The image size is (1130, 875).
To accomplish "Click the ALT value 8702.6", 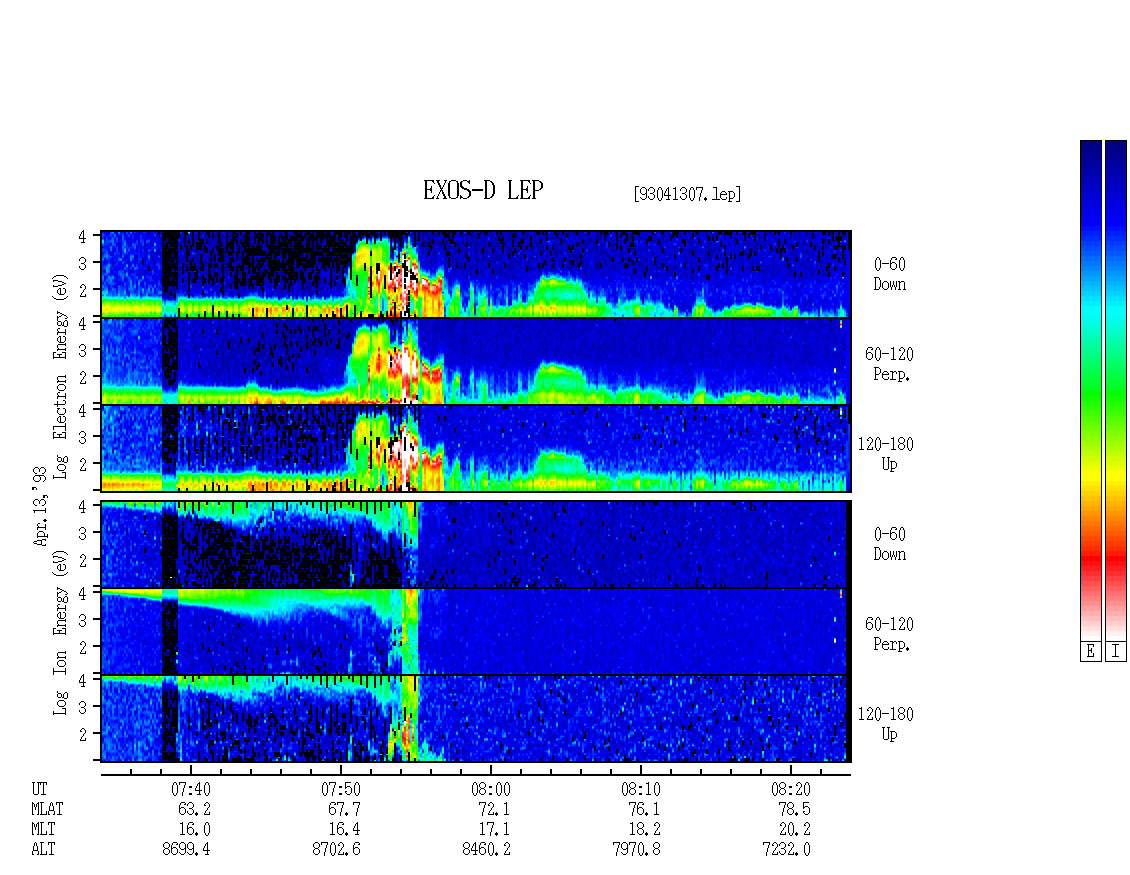I will (x=337, y=849).
